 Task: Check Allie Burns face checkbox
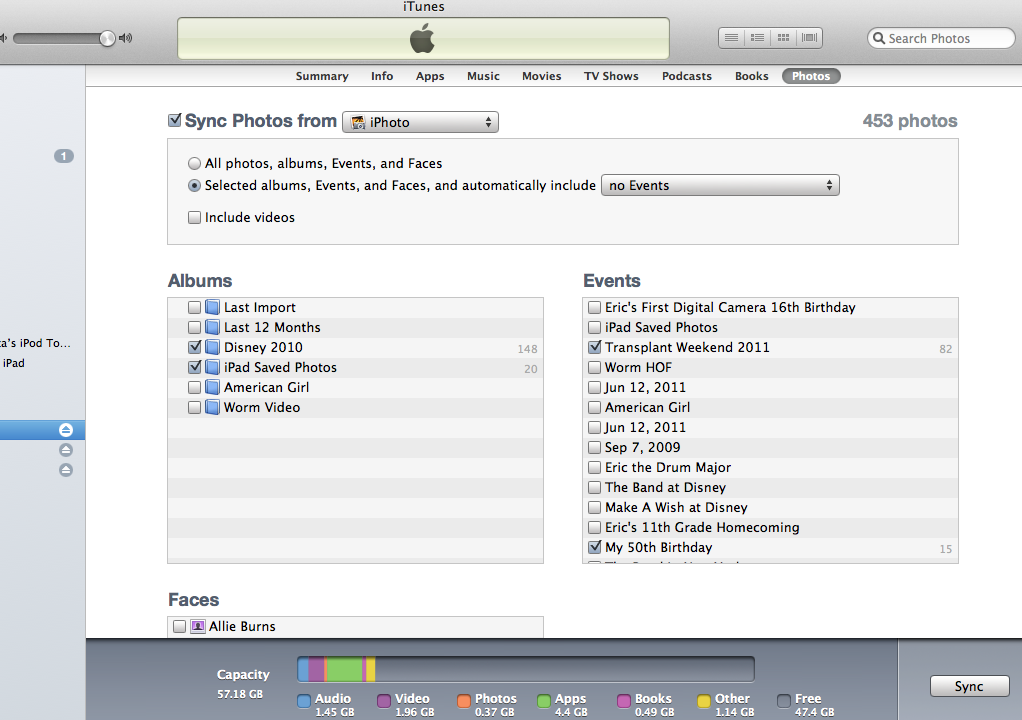click(x=180, y=626)
